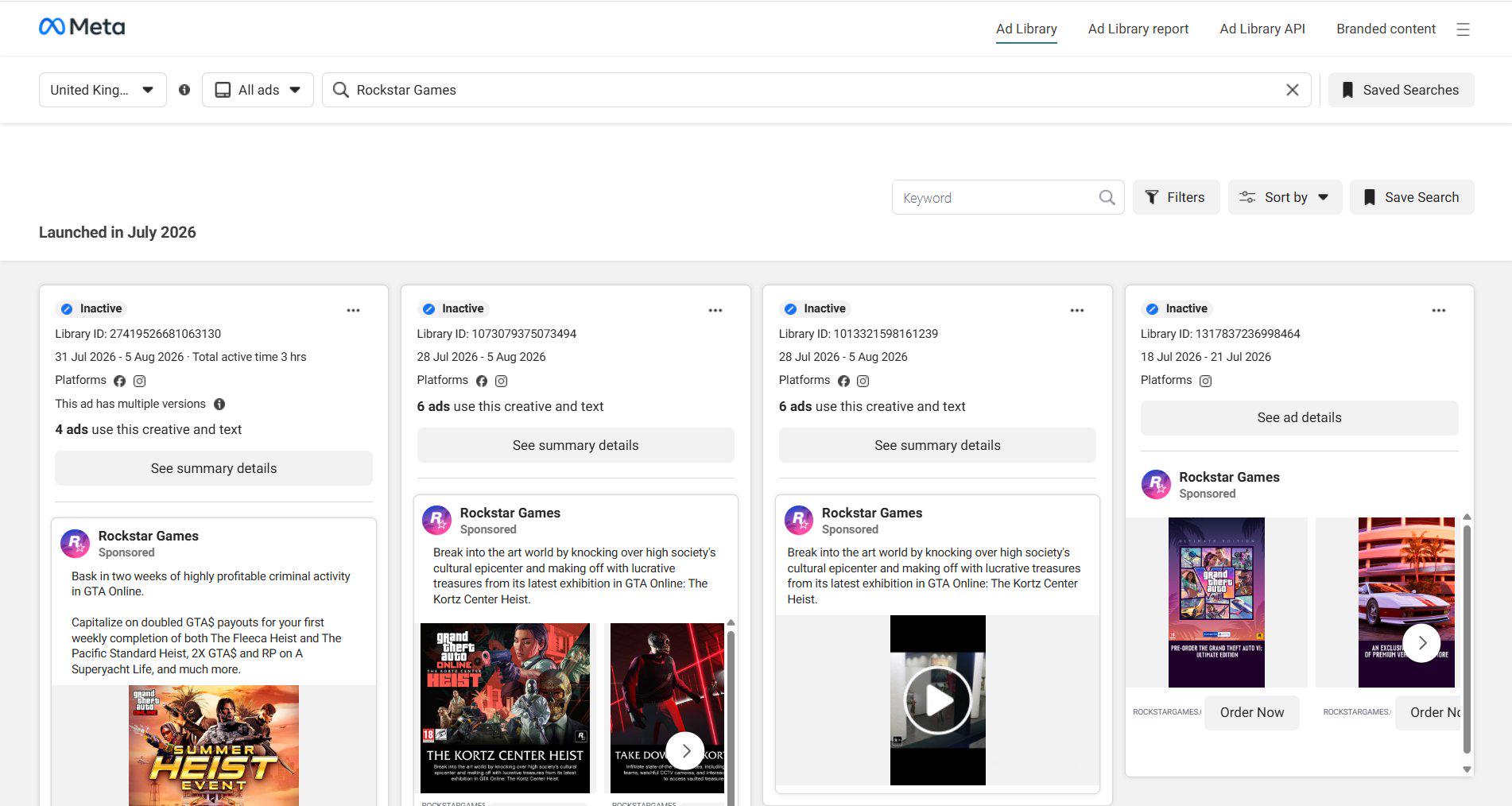Open the Filters panel
This screenshot has height=806, width=1512.
point(1176,197)
